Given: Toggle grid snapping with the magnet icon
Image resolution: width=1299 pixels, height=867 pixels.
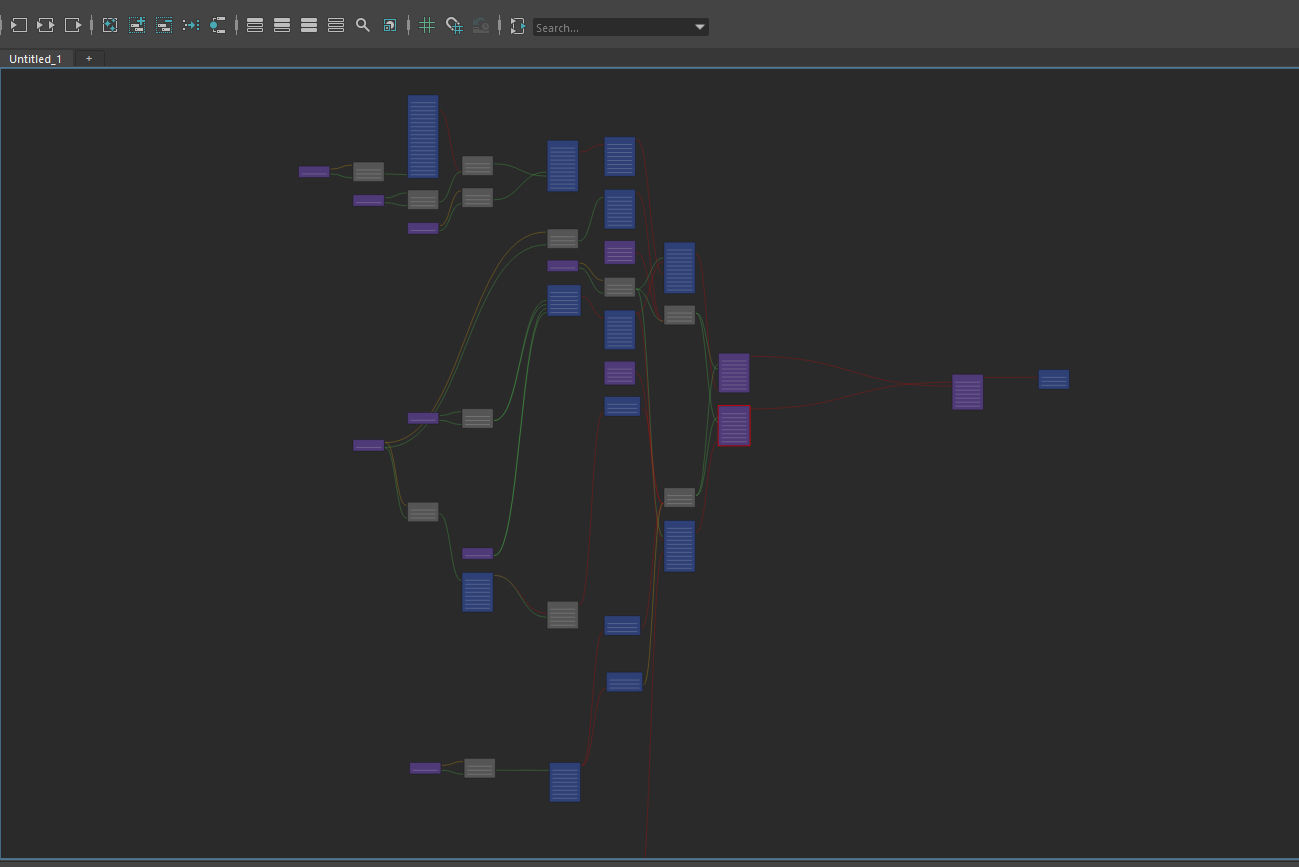Looking at the screenshot, I should (454, 25).
